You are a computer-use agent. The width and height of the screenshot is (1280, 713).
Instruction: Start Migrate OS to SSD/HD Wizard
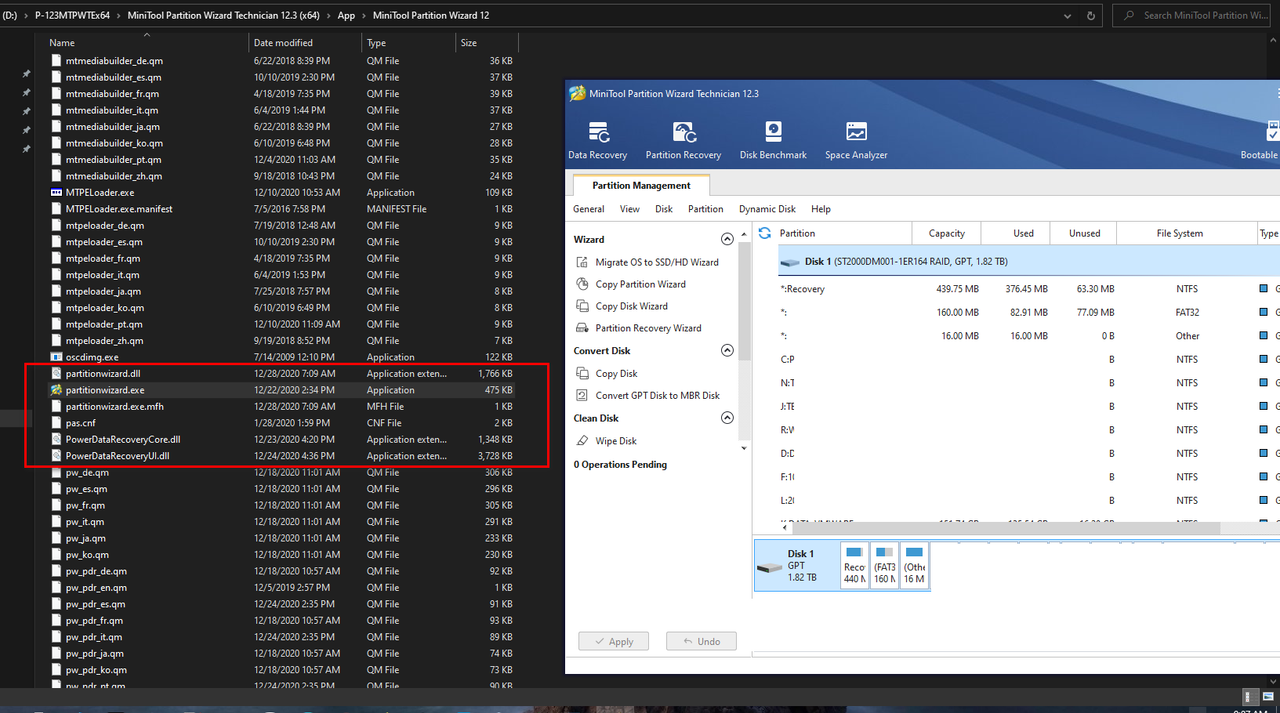click(648, 262)
